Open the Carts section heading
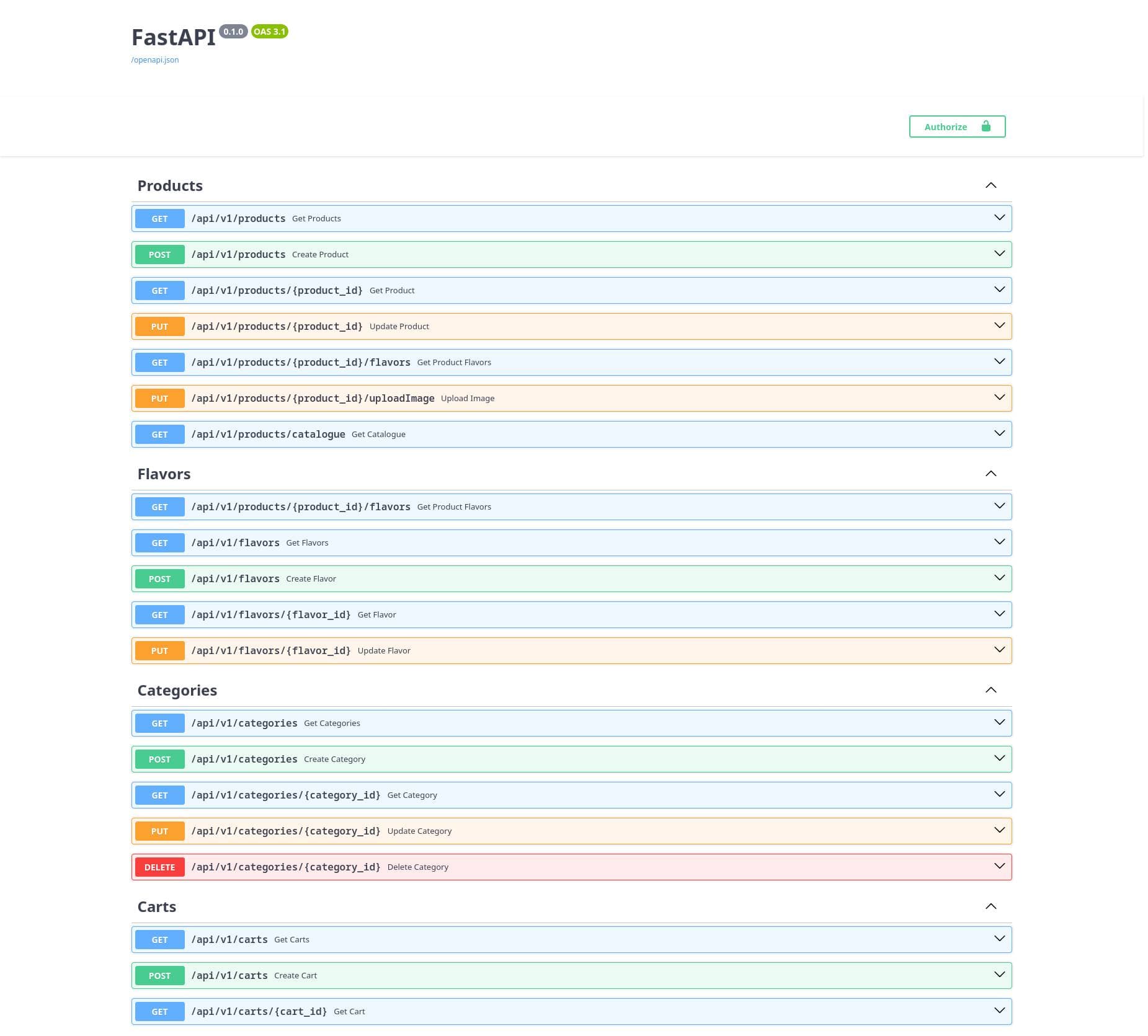Viewport: 1148px width, 1036px height. [157, 907]
